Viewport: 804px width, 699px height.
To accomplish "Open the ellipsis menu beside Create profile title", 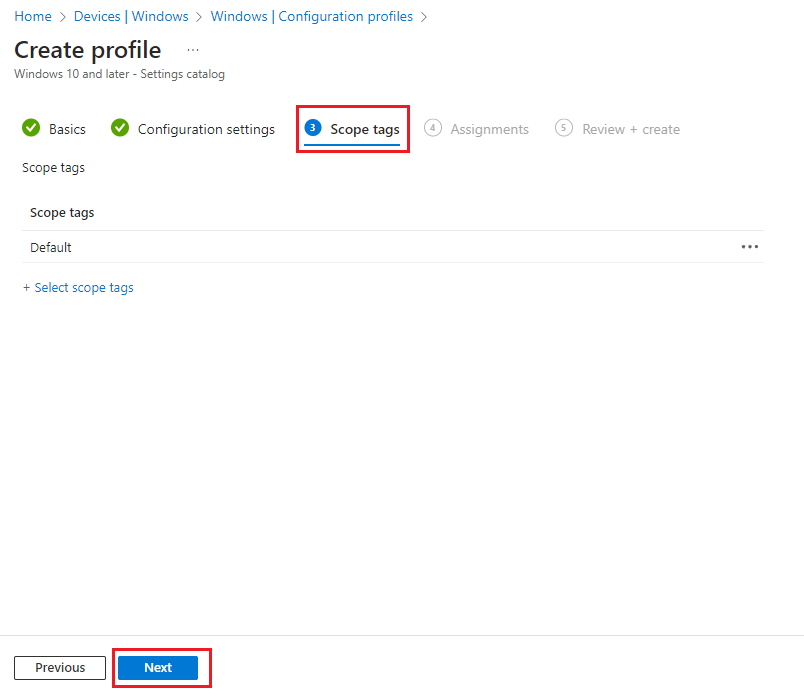I will (x=192, y=49).
